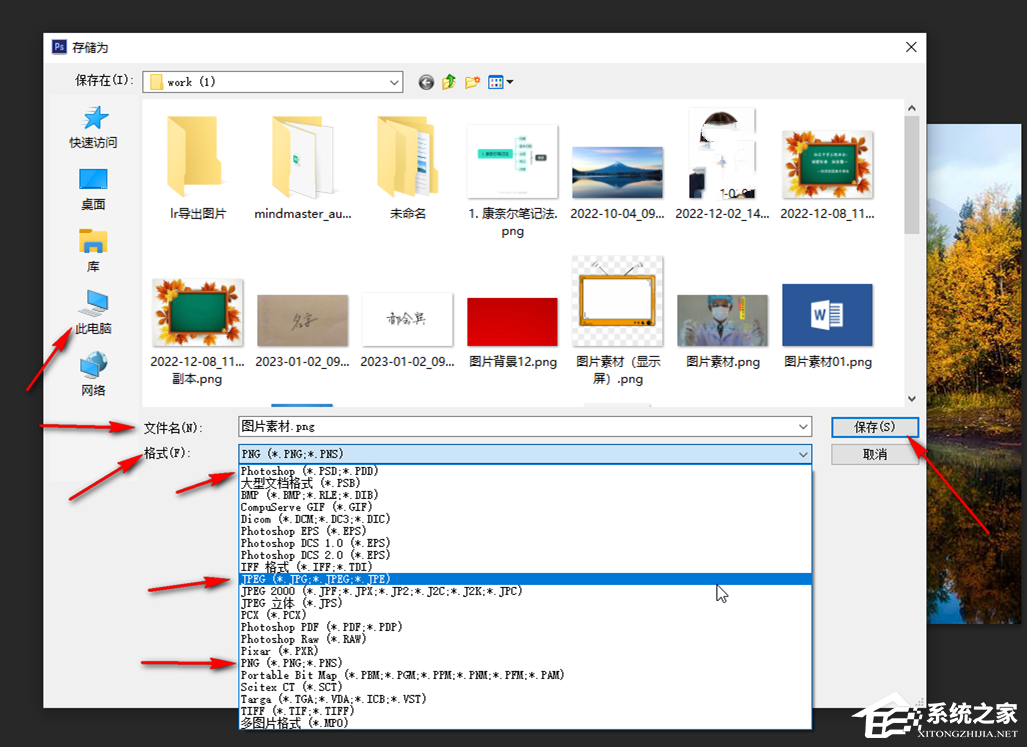The width and height of the screenshot is (1027, 747).
Task: Choose Photoshop EPS (*.EPS) format
Action: [x=525, y=531]
